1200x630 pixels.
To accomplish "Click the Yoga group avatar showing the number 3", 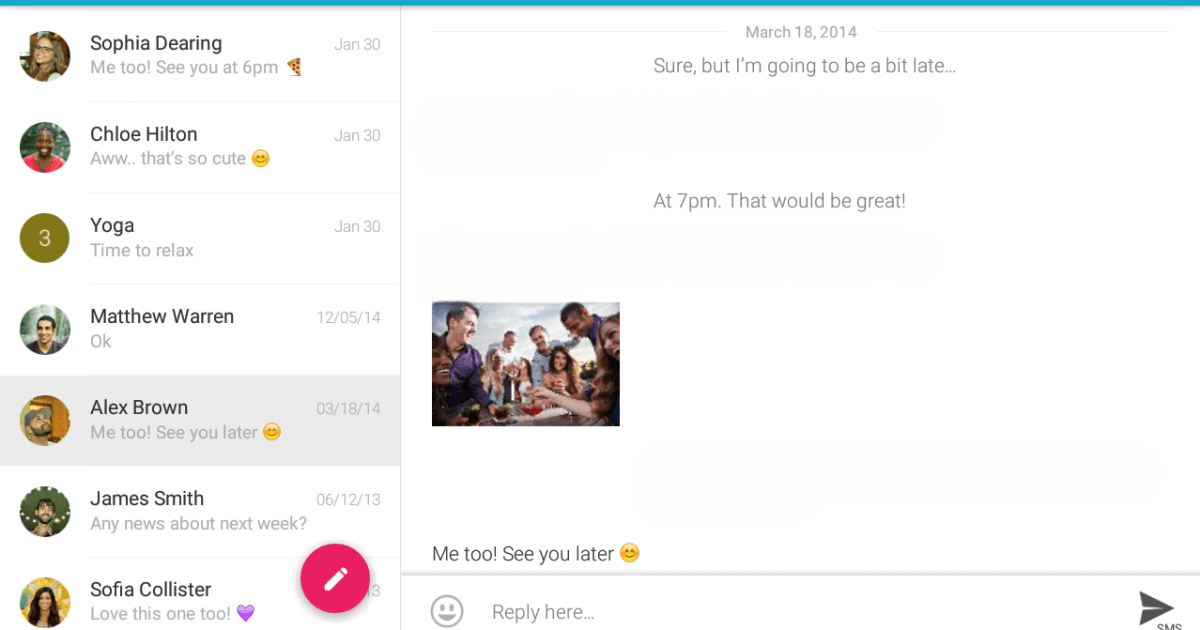I will click(44, 237).
